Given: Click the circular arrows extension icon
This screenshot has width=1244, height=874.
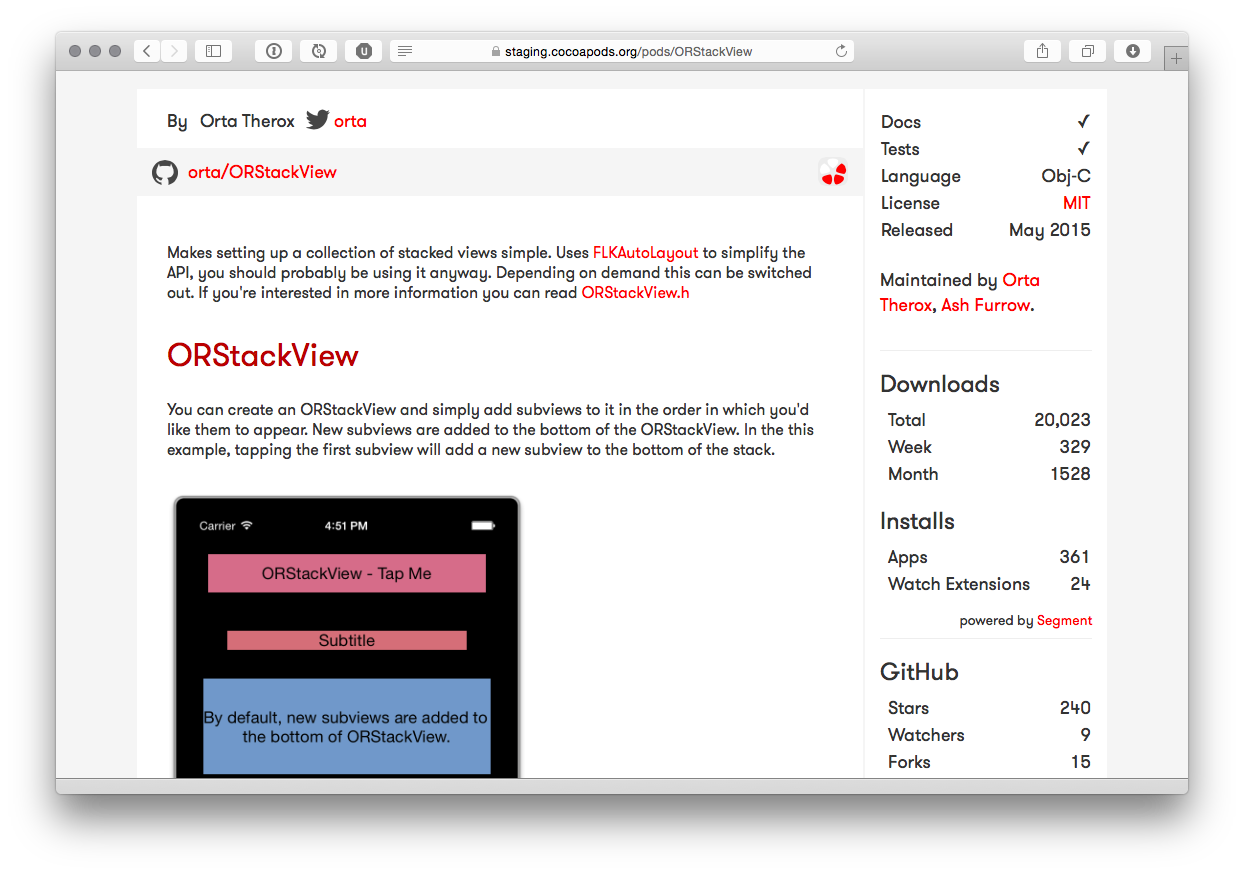Looking at the screenshot, I should [319, 51].
